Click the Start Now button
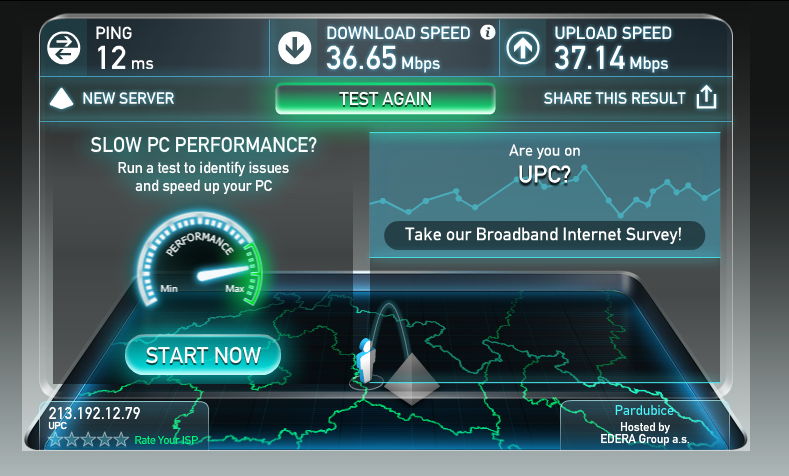This screenshot has width=789, height=476. point(203,355)
